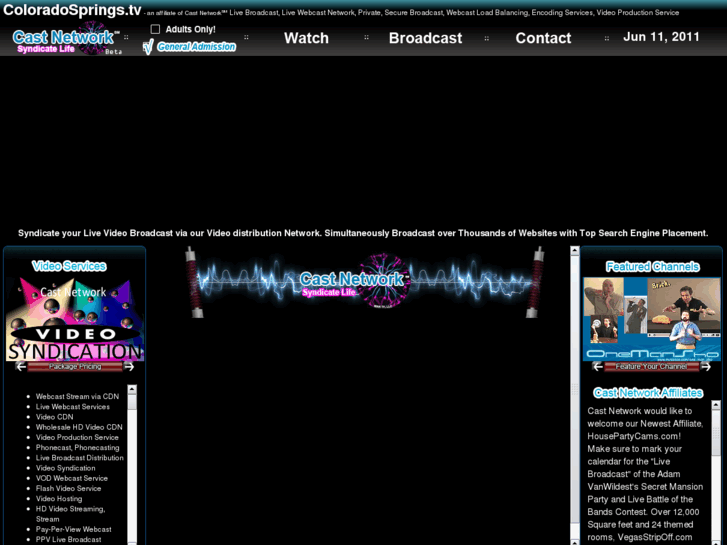Viewport: 727px width, 545px height.
Task: Open the Broadcast menu
Action: (x=425, y=38)
